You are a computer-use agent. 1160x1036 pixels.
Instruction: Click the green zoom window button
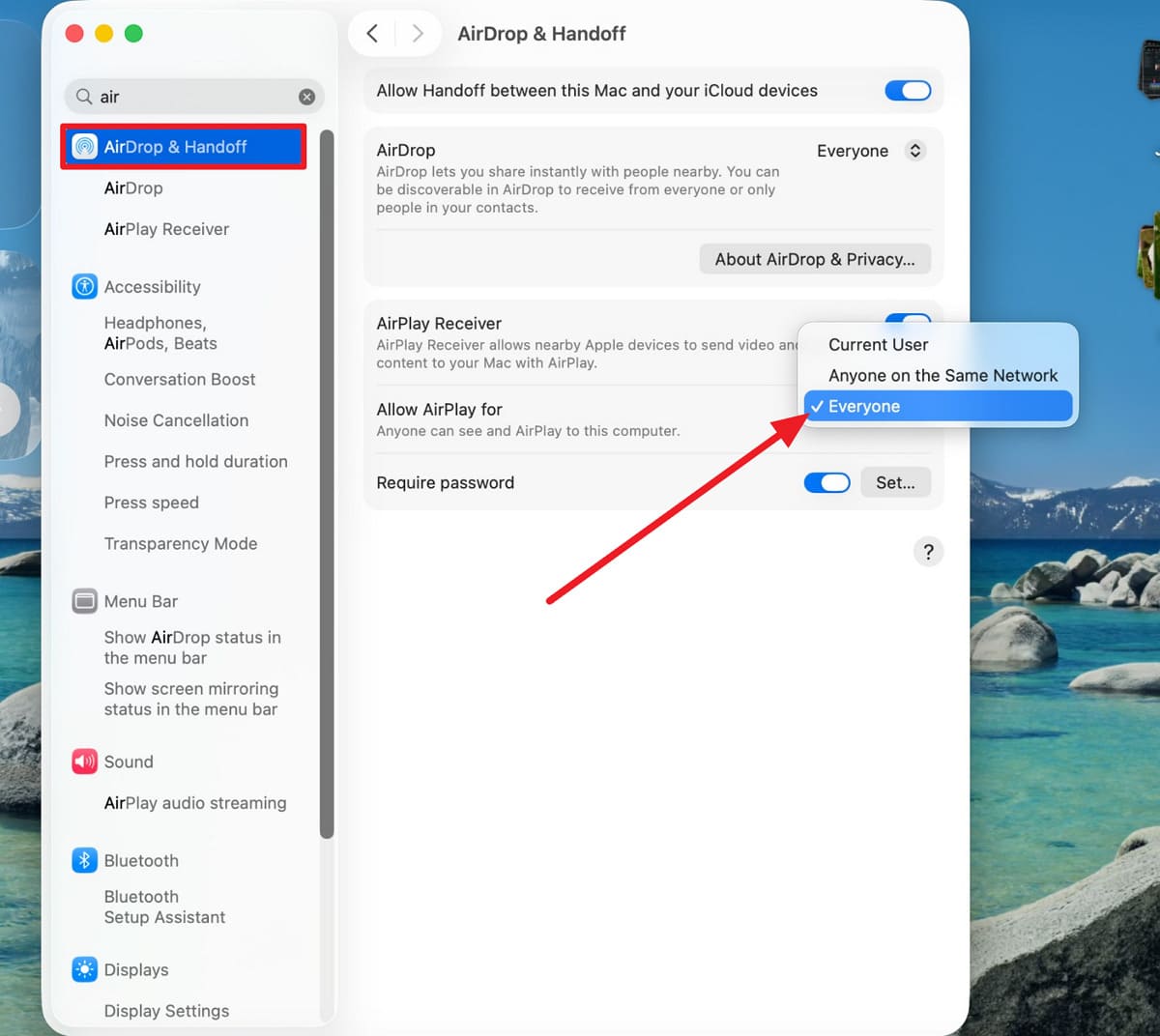point(134,34)
